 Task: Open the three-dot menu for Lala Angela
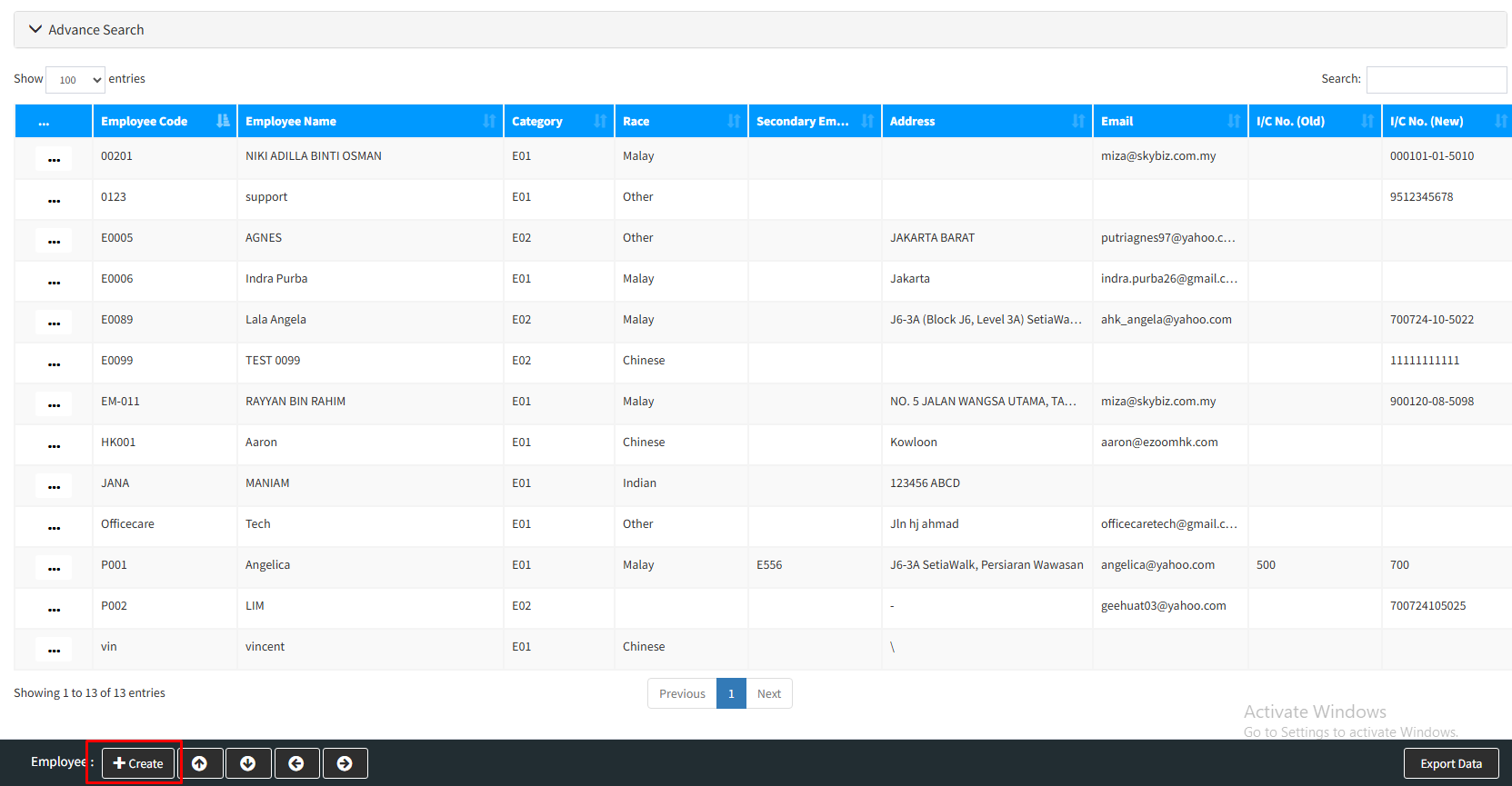tap(54, 323)
